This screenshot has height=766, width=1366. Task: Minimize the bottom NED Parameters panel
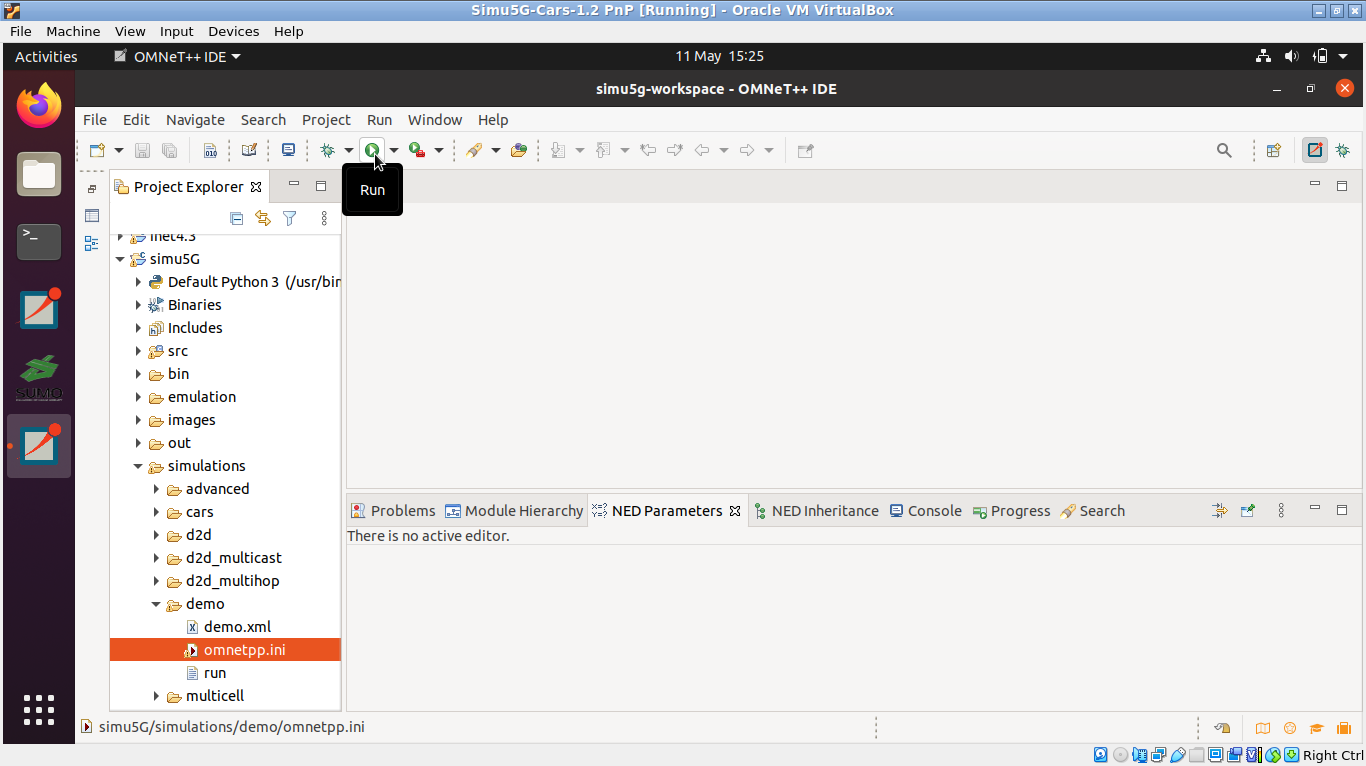(x=1315, y=510)
